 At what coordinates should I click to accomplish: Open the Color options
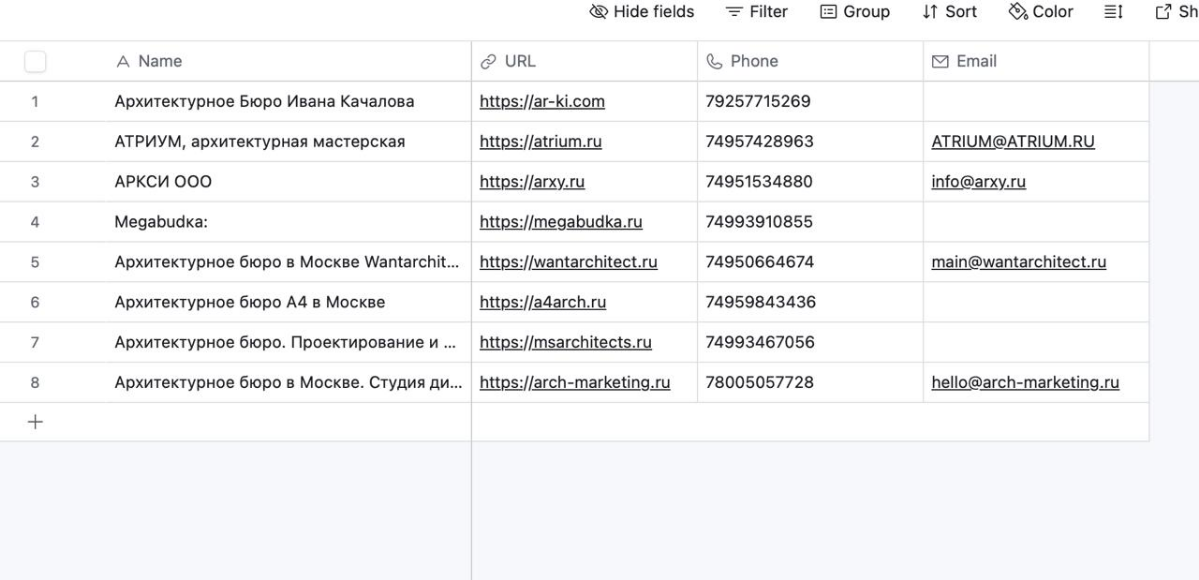click(x=1041, y=11)
